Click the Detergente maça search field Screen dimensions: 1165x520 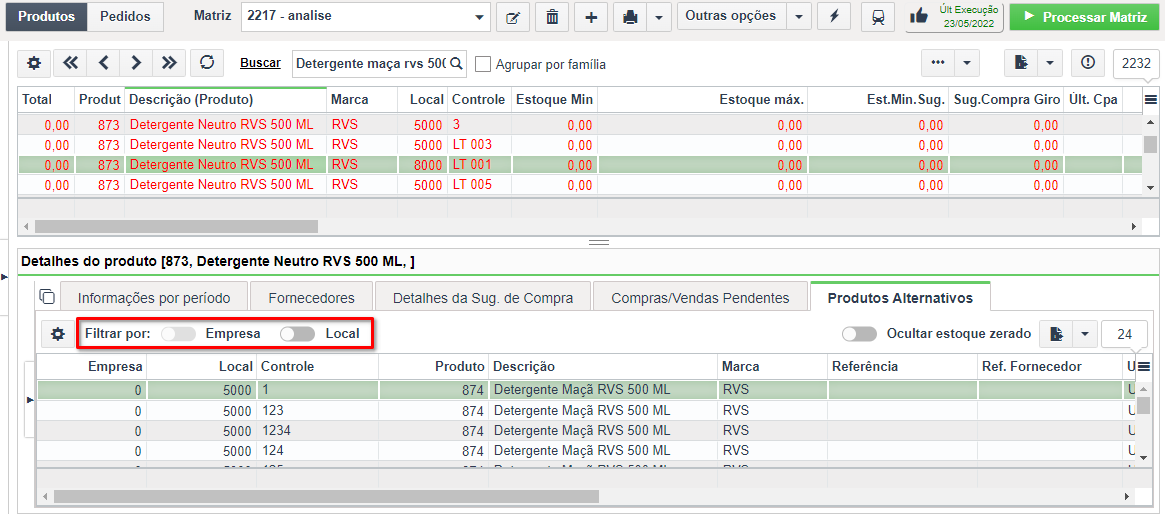point(370,64)
